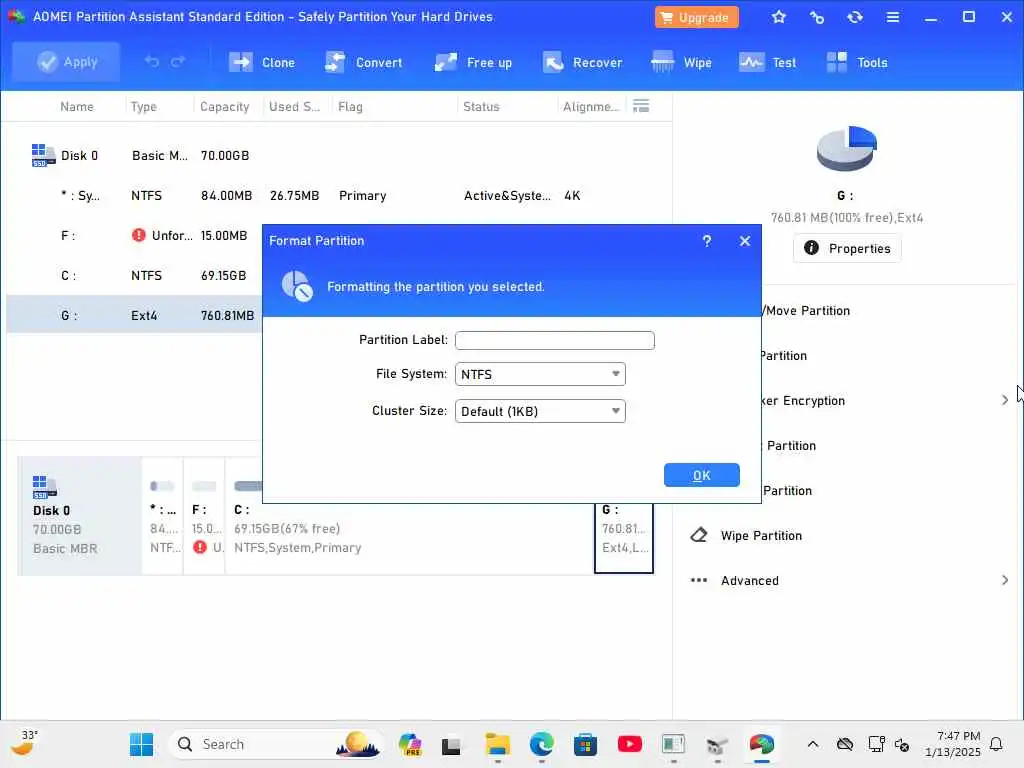This screenshot has height=768, width=1024.
Task: Open the Free up tool
Action: tap(473, 63)
